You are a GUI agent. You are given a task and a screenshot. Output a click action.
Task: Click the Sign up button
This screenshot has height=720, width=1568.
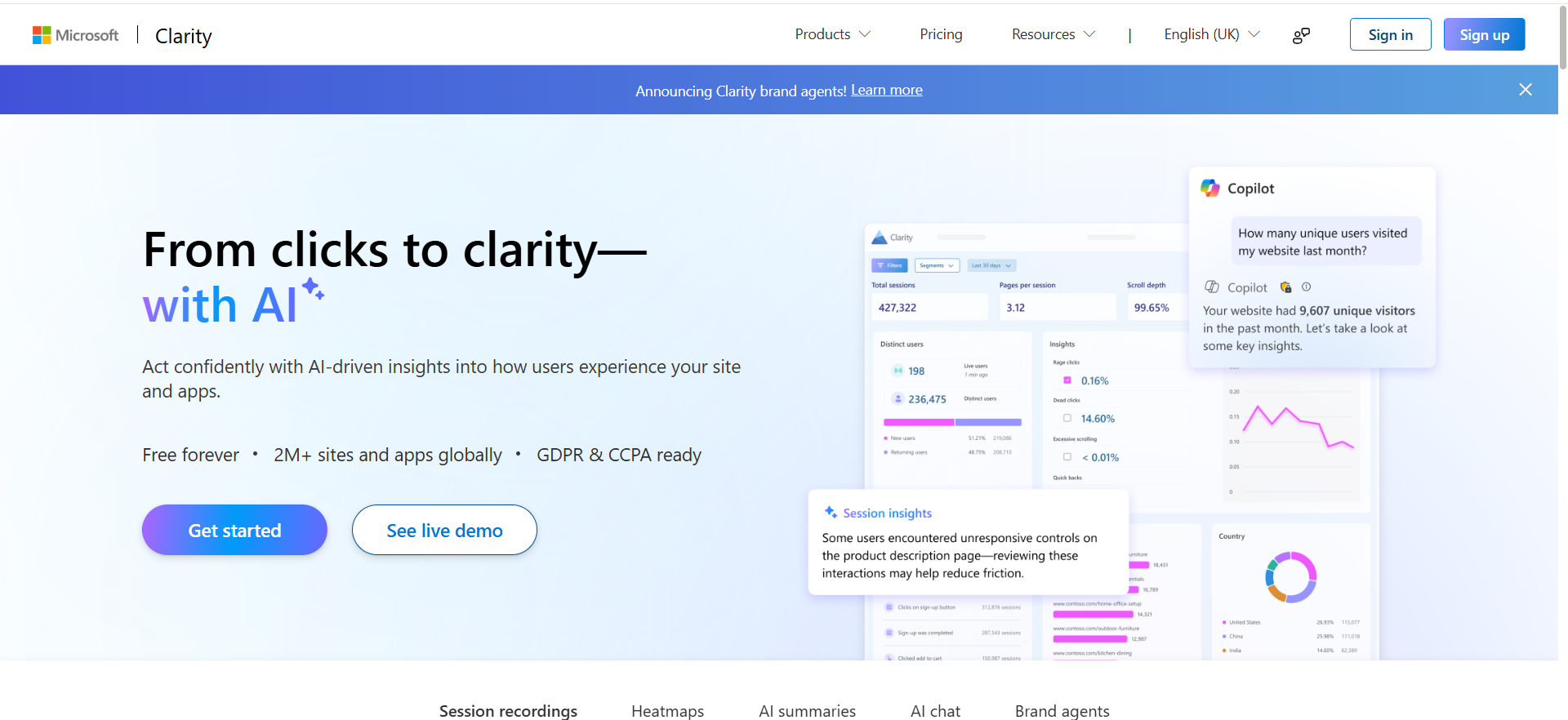[x=1484, y=34]
